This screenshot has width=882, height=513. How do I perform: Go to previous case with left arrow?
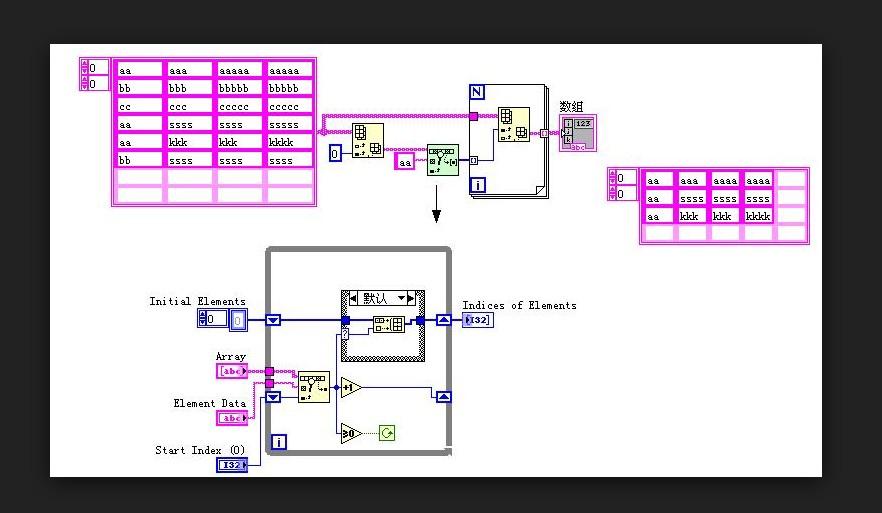(353, 298)
